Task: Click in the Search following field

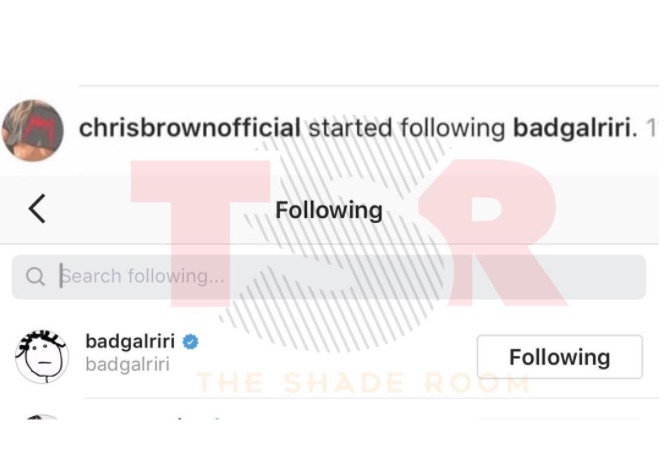Action: pos(329,277)
